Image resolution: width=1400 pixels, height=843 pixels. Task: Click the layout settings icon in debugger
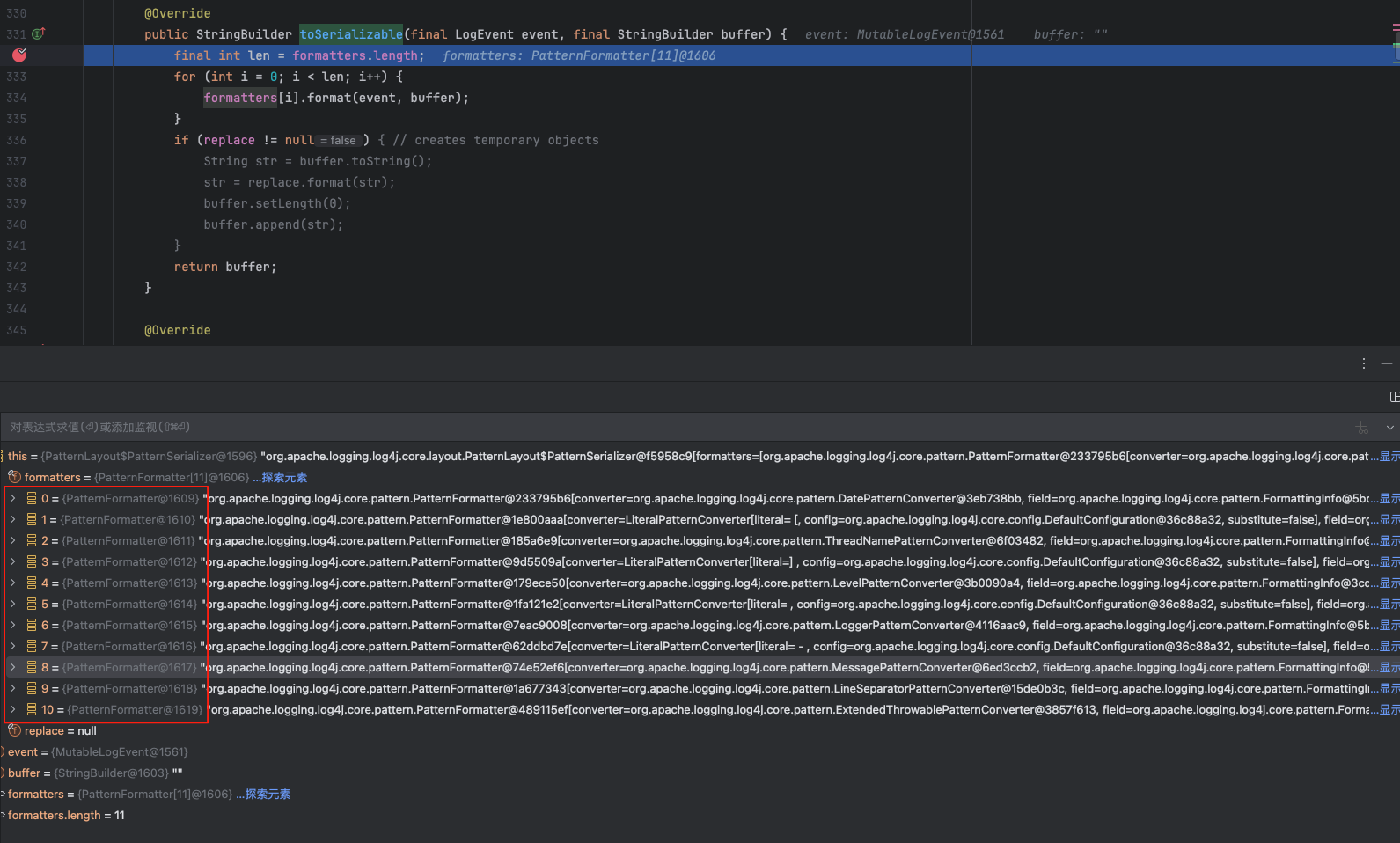click(1394, 397)
